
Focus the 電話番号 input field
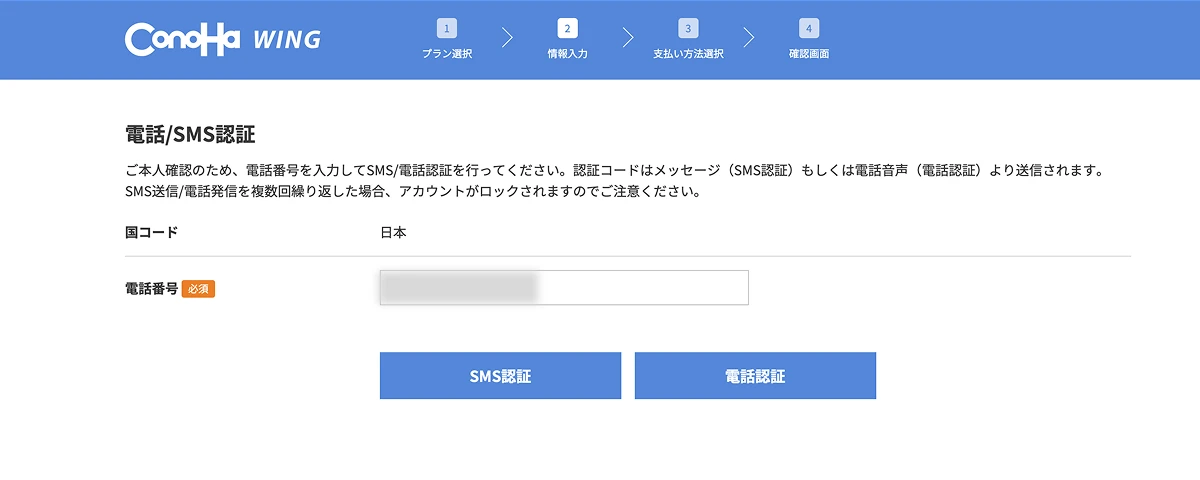tap(564, 288)
